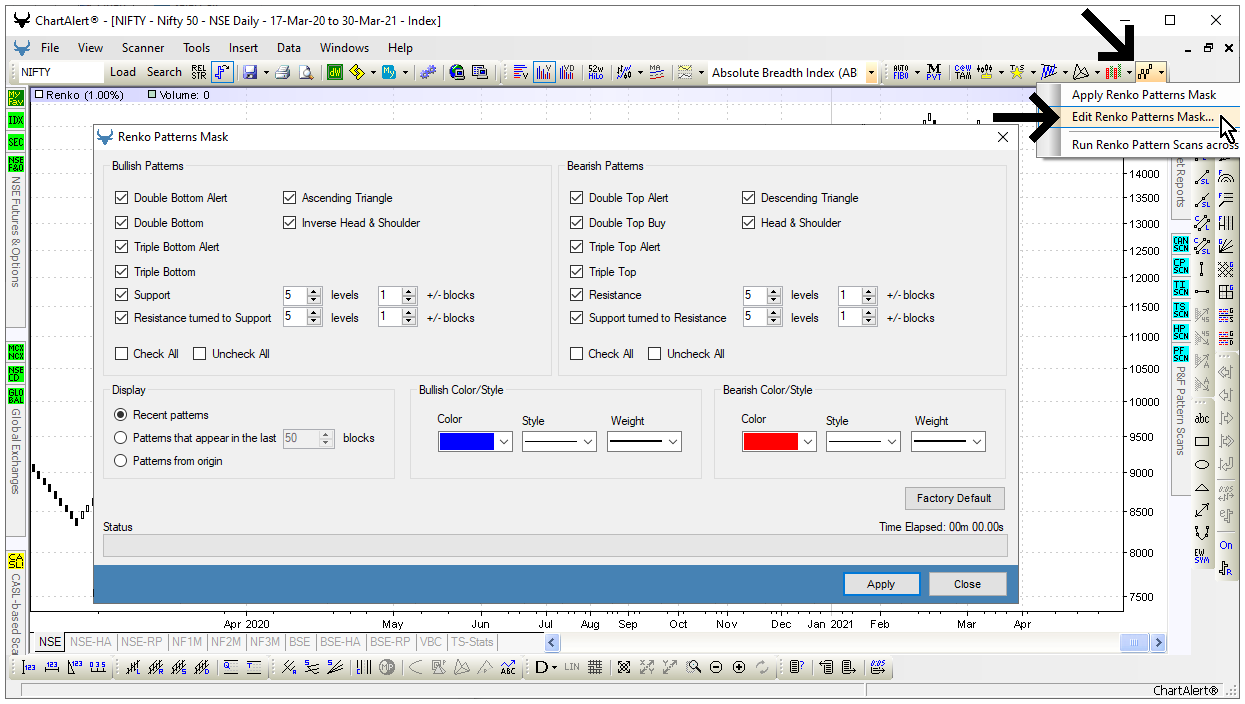Click the LIN scale toolbar icon
The height and width of the screenshot is (704, 1245).
[572, 667]
